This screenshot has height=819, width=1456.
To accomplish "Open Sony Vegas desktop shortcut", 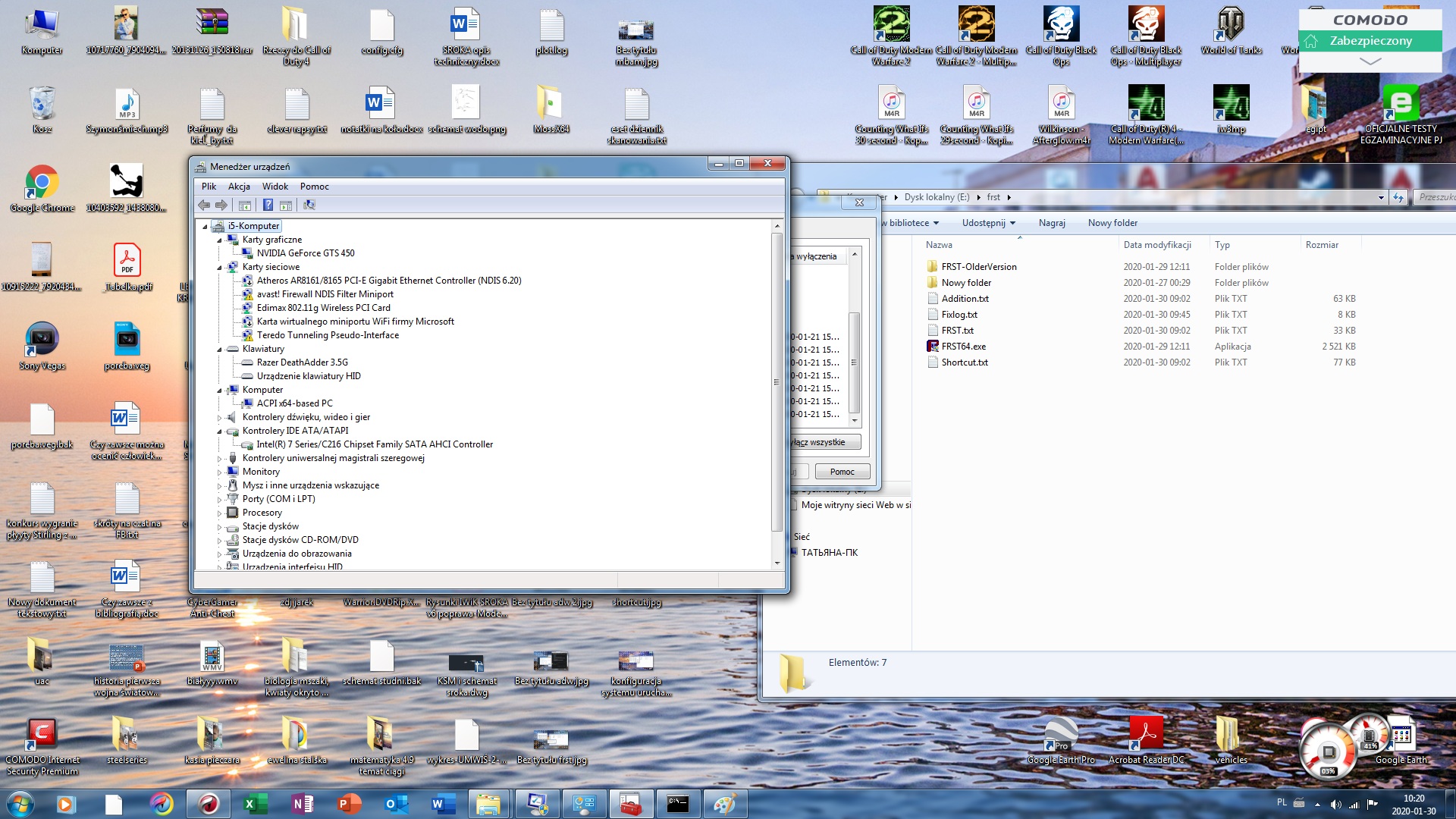I will click(x=42, y=347).
